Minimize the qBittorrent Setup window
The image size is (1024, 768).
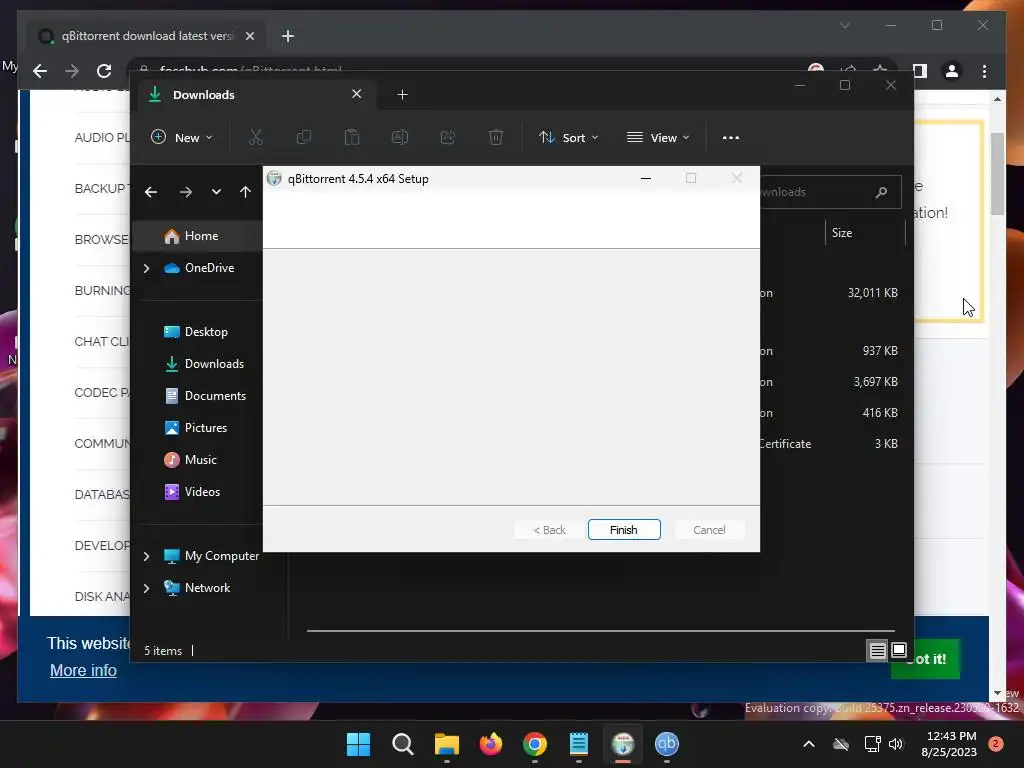pos(646,178)
